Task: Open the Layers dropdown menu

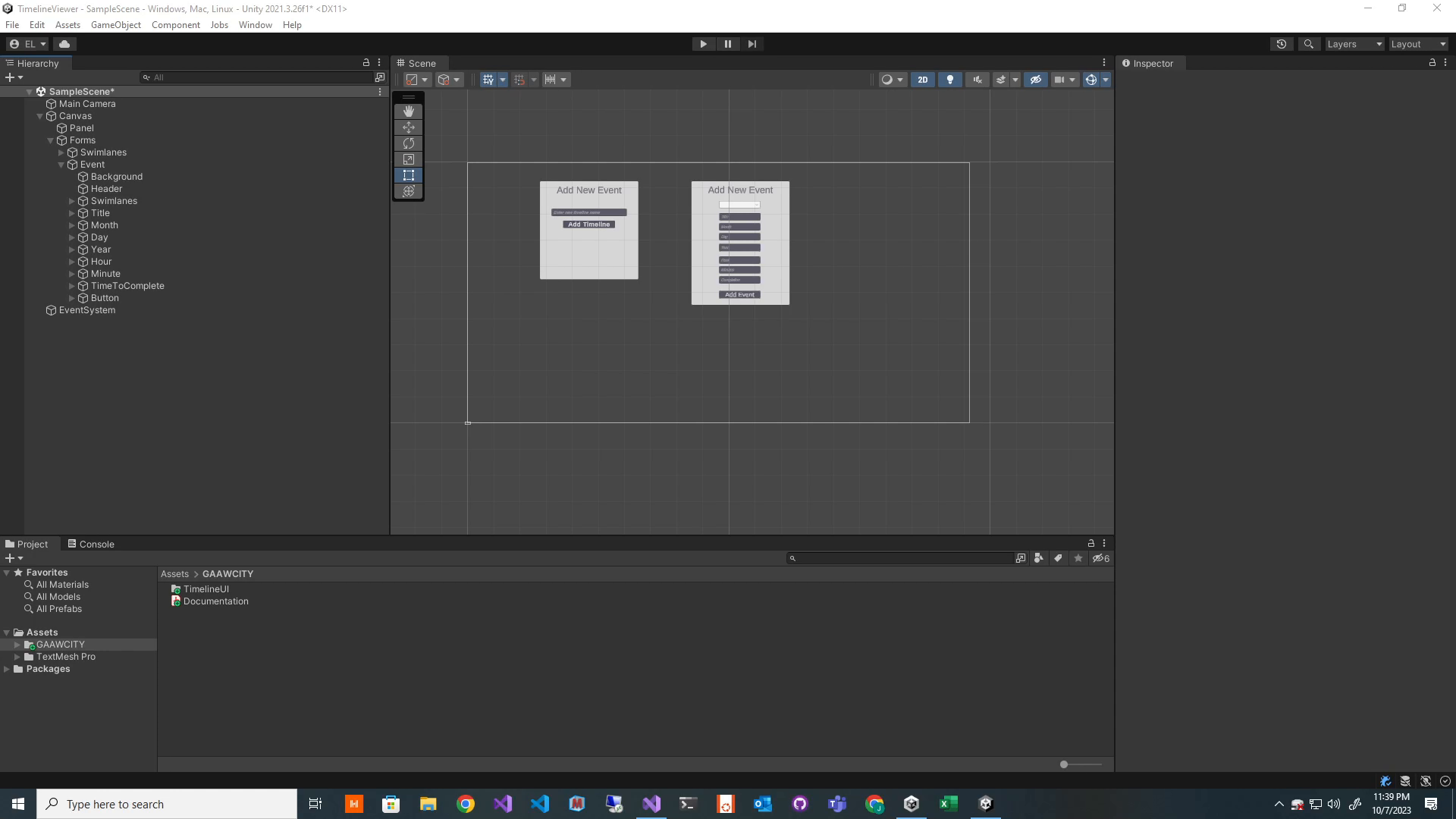Action: (x=1355, y=43)
